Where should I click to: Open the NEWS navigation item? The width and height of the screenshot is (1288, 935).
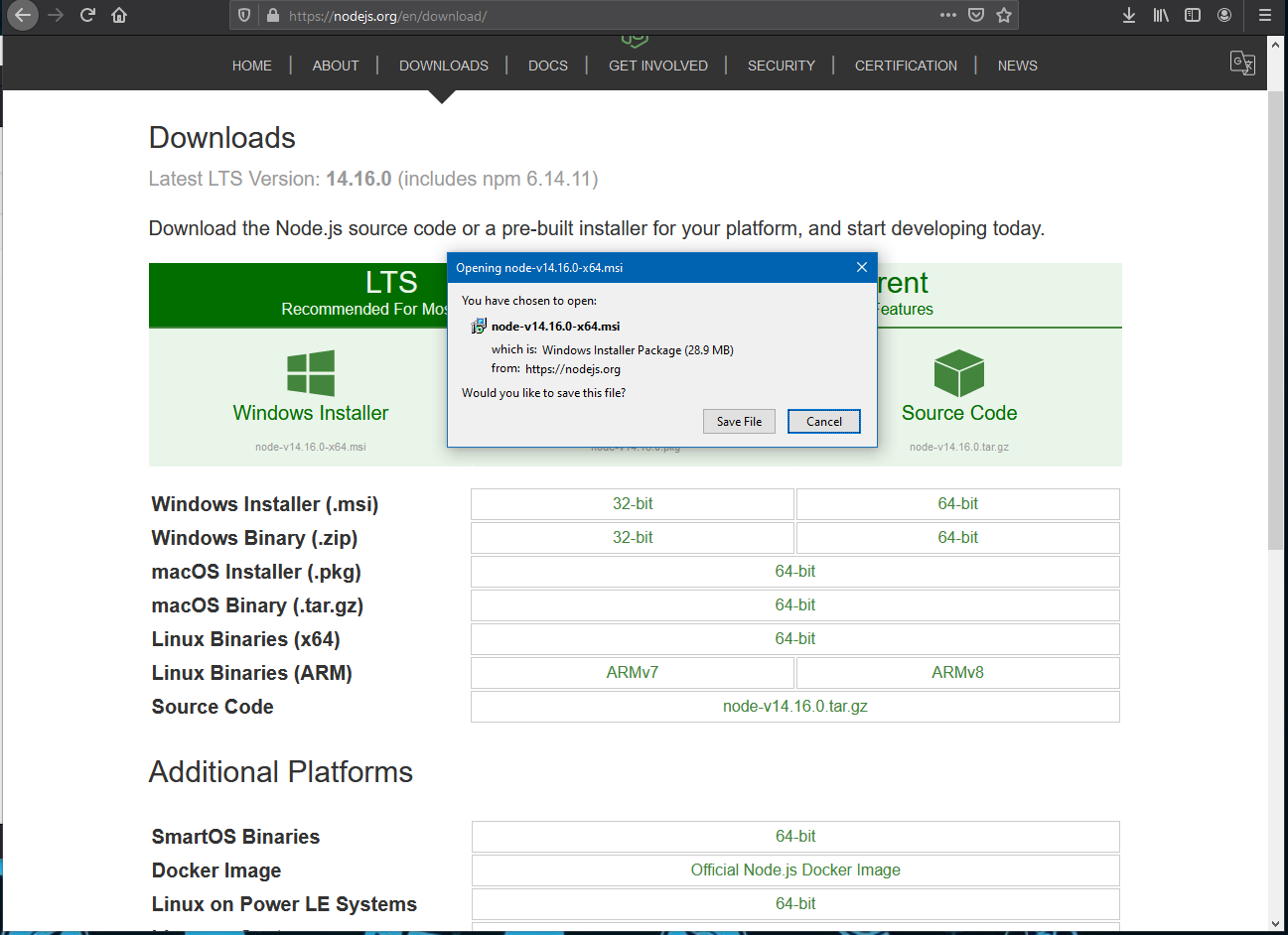[1018, 66]
